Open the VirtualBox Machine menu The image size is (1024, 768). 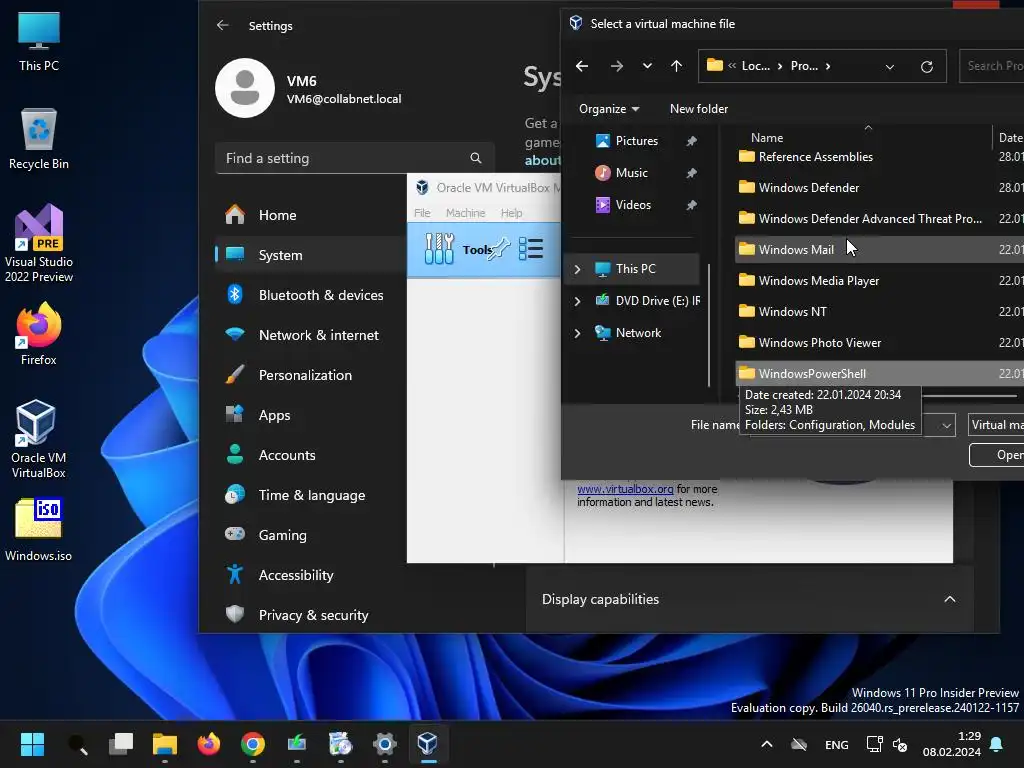pyautogui.click(x=465, y=213)
